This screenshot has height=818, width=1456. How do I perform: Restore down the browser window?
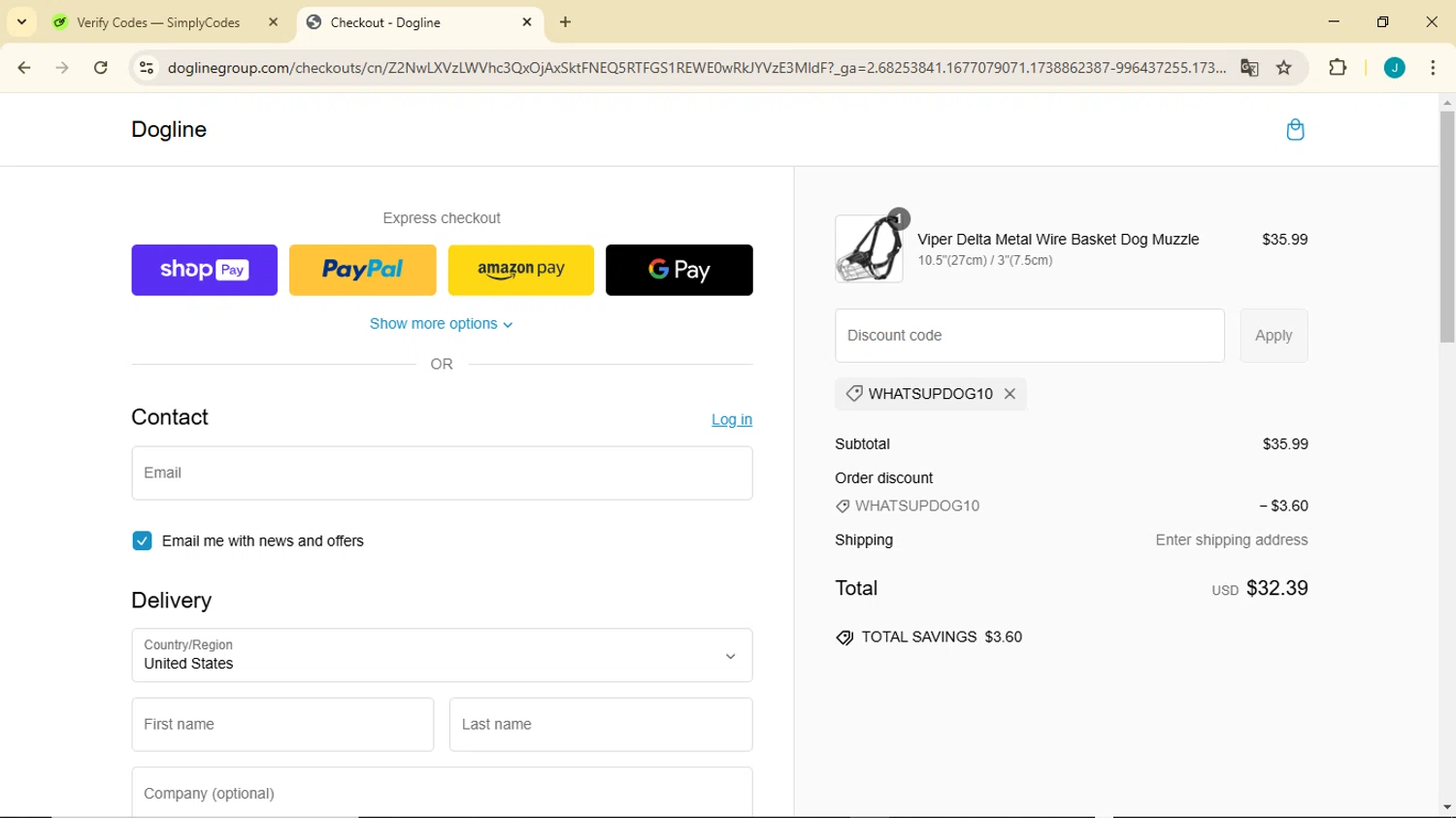pyautogui.click(x=1383, y=21)
